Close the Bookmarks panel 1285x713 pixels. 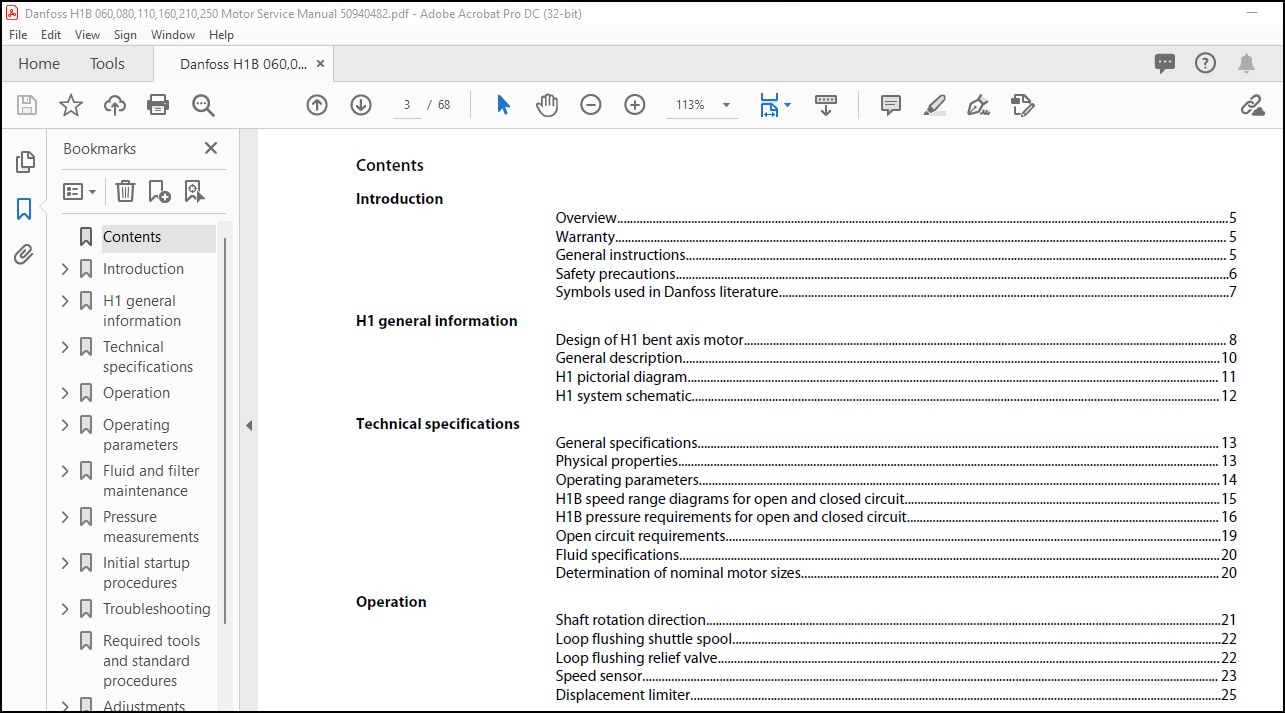[x=211, y=148]
